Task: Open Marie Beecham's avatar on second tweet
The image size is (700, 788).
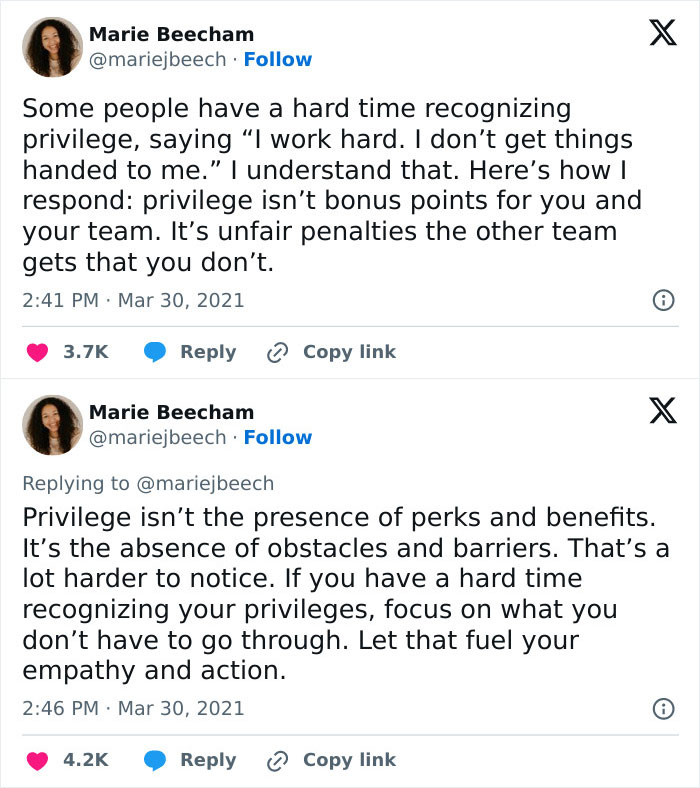Action: [52, 425]
